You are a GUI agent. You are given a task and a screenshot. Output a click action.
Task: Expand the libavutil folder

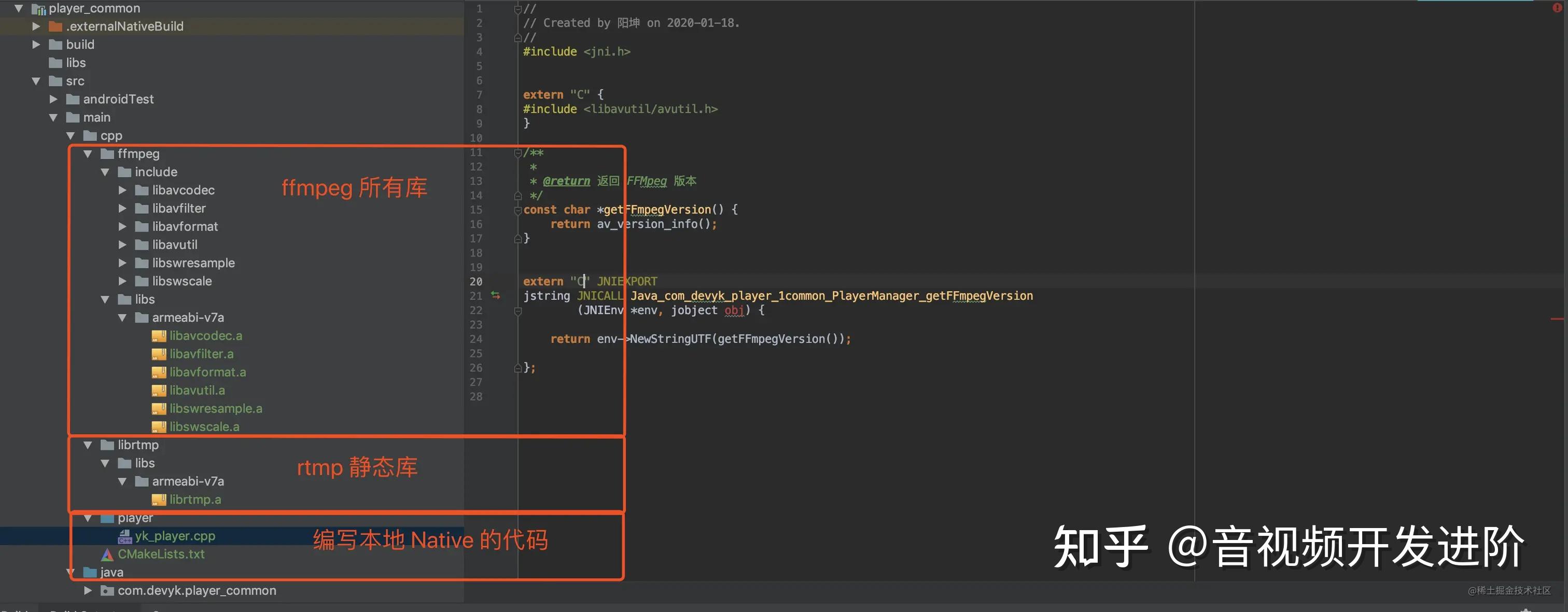pyautogui.click(x=122, y=245)
